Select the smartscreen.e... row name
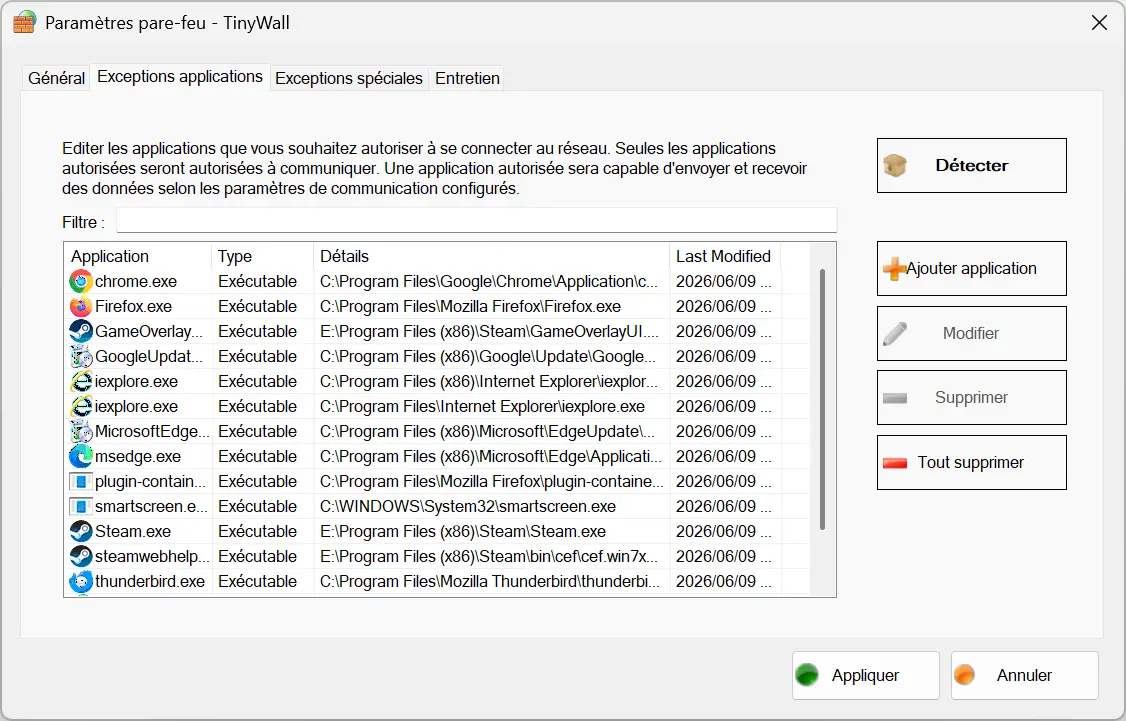The image size is (1126, 721). pyautogui.click(x=151, y=506)
